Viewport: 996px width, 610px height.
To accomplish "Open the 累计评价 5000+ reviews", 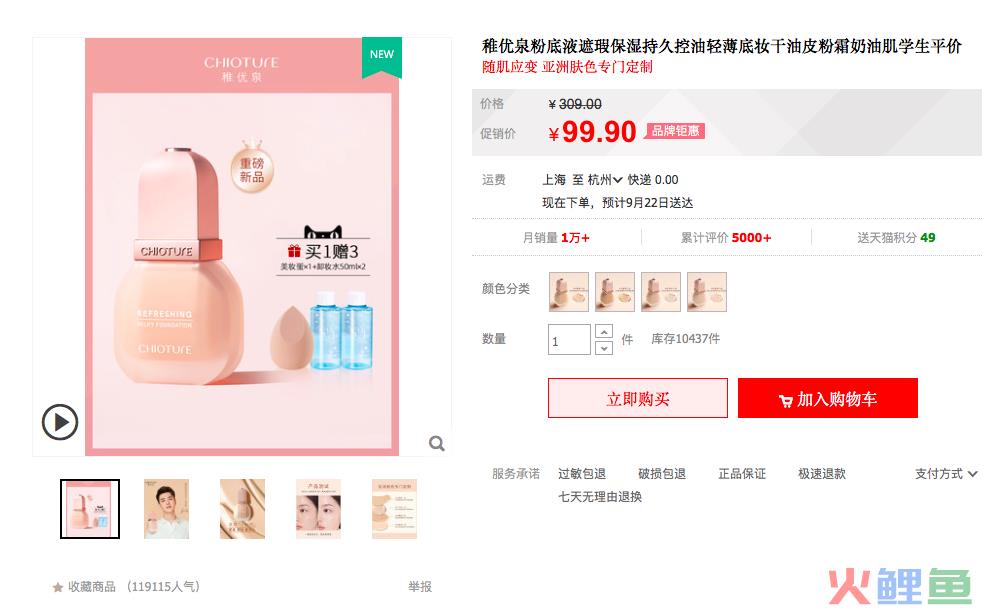I will (x=726, y=238).
